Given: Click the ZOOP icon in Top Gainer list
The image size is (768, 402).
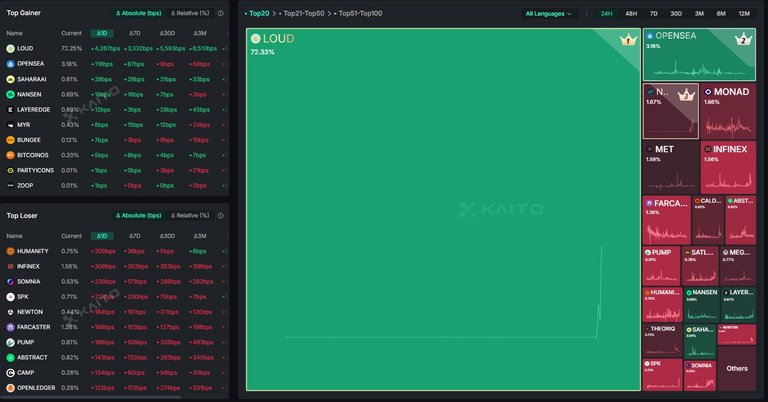Looking at the screenshot, I should [10, 185].
